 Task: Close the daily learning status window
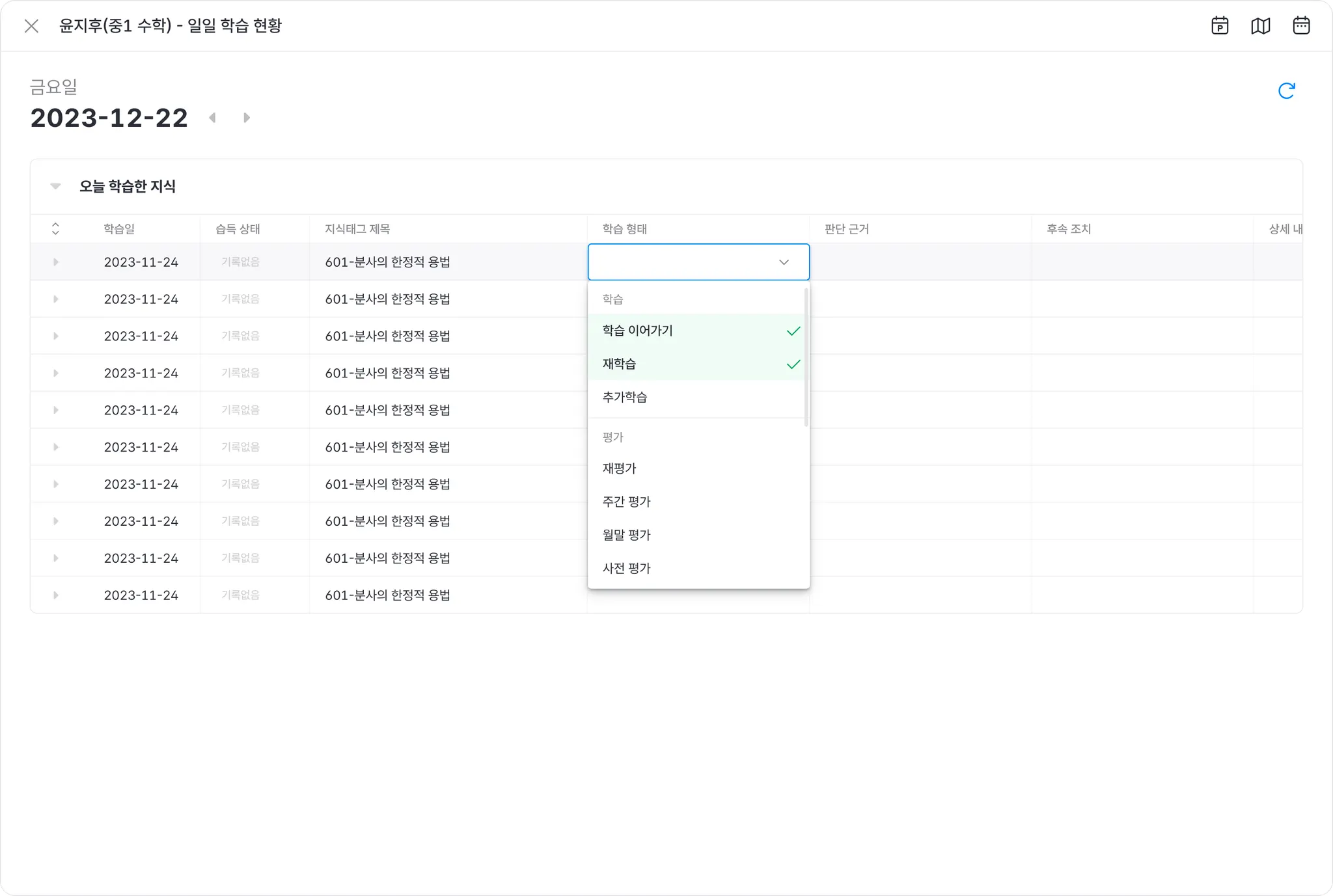[x=31, y=26]
